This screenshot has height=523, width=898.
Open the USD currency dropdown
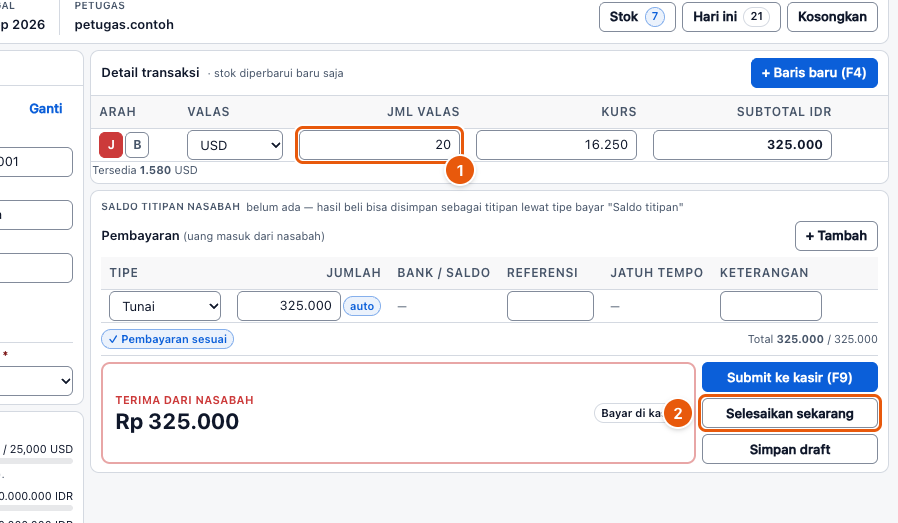235,145
